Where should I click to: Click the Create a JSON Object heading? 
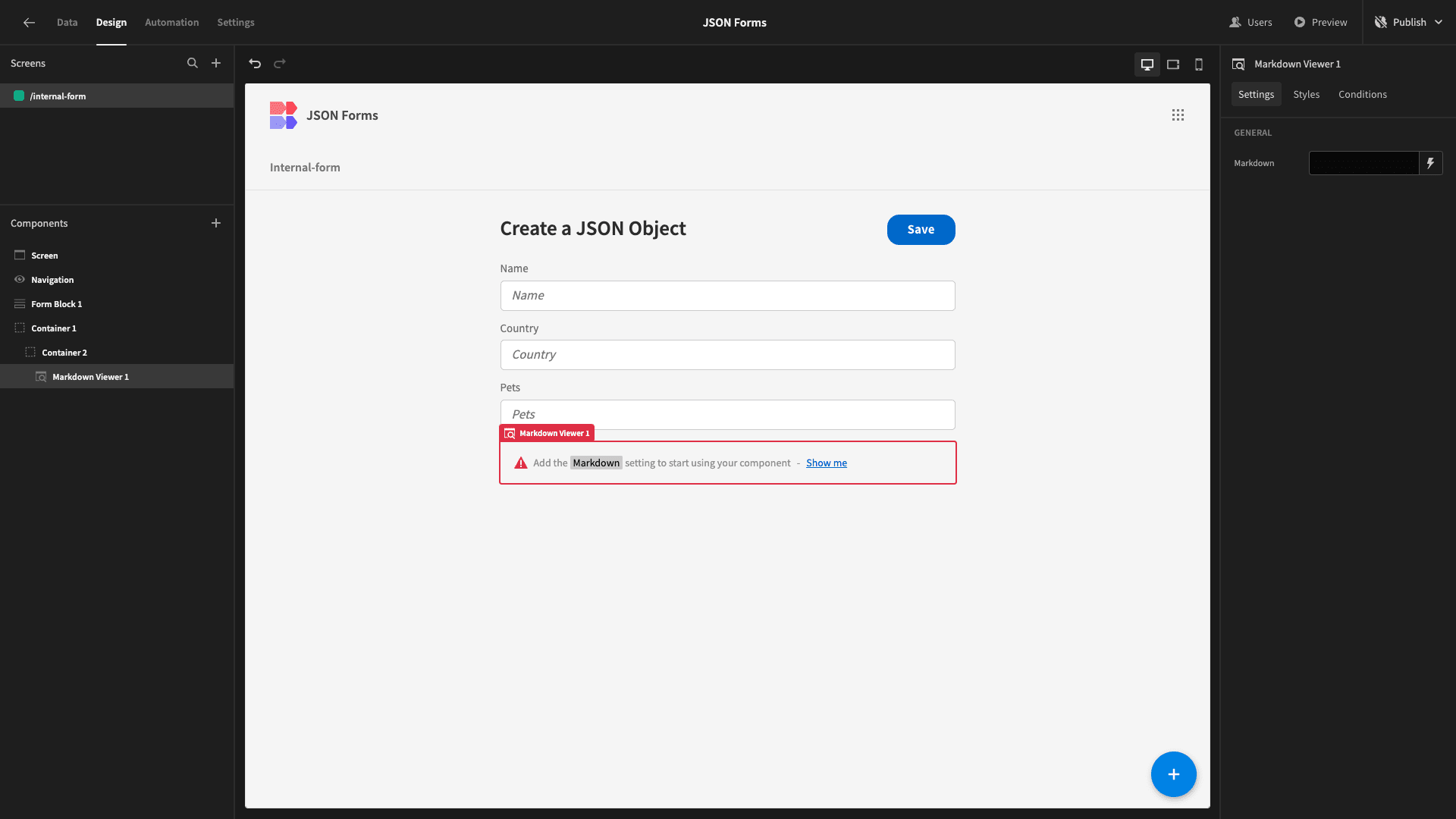(x=593, y=229)
